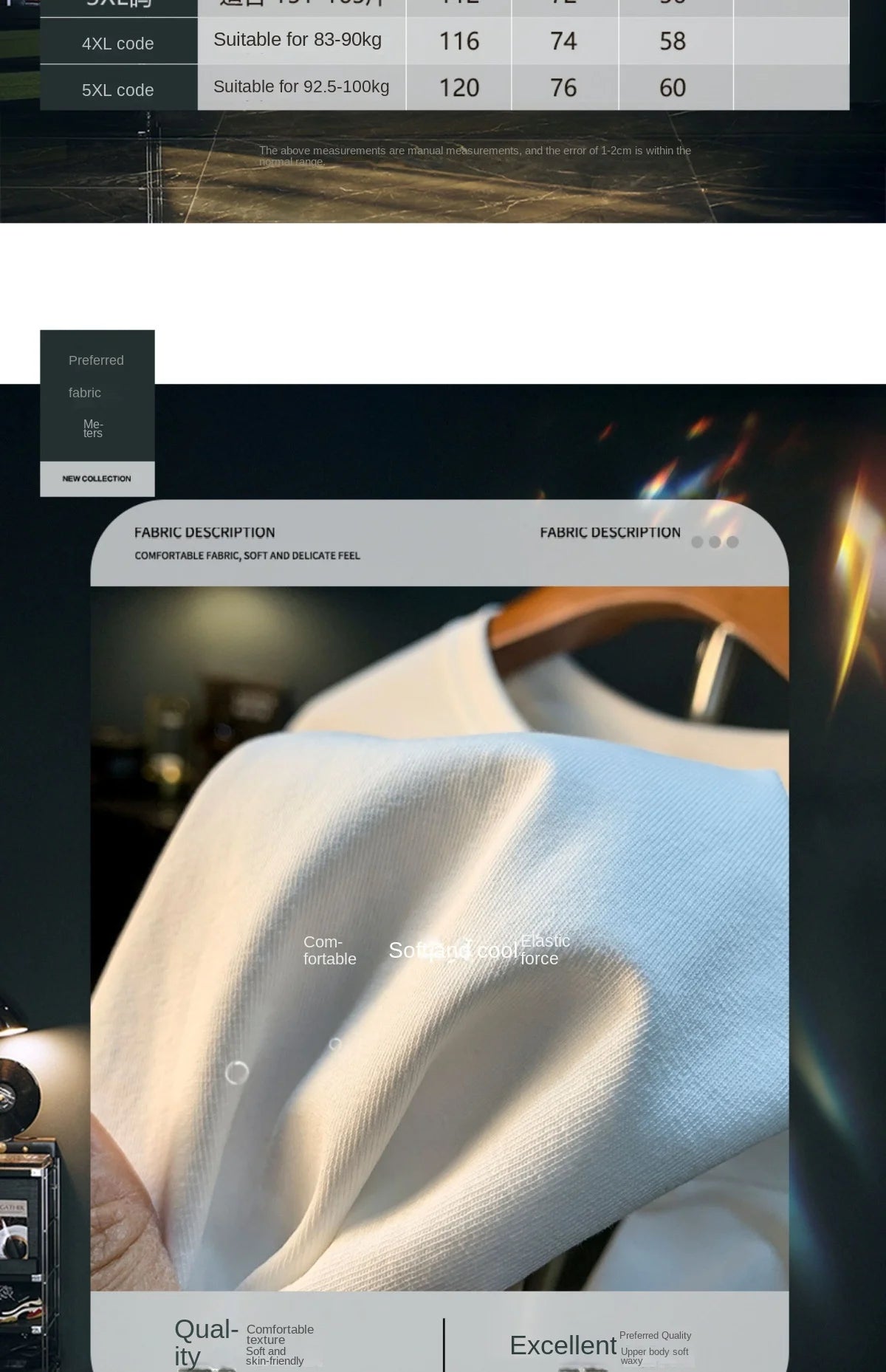This screenshot has height=1372, width=886.
Task: Click the right 'FABRIC DESCRIPTION' heading
Action: pyautogui.click(x=610, y=532)
